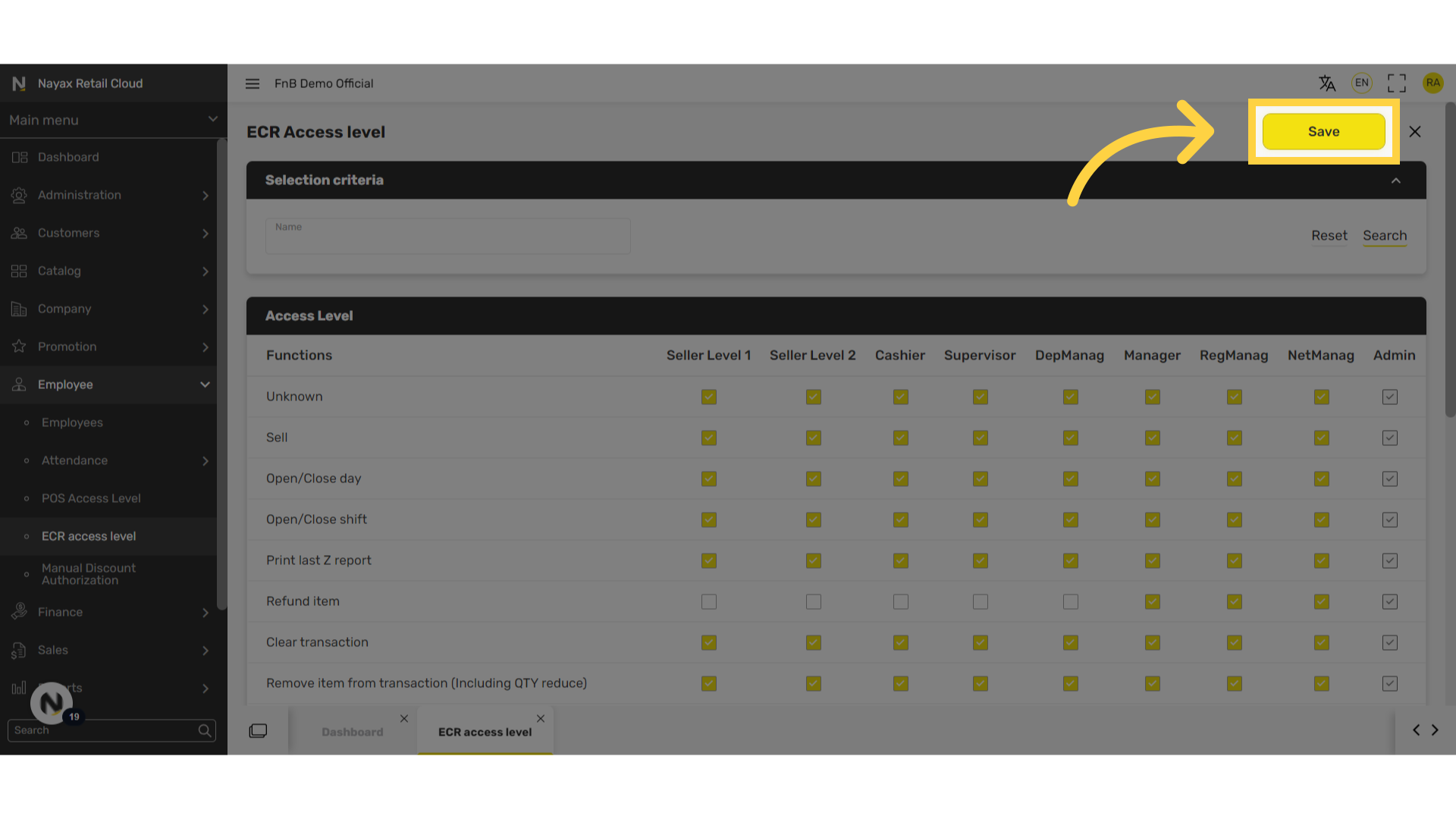Toggle fullscreen mode icon
1456x819 pixels.
click(x=1396, y=83)
